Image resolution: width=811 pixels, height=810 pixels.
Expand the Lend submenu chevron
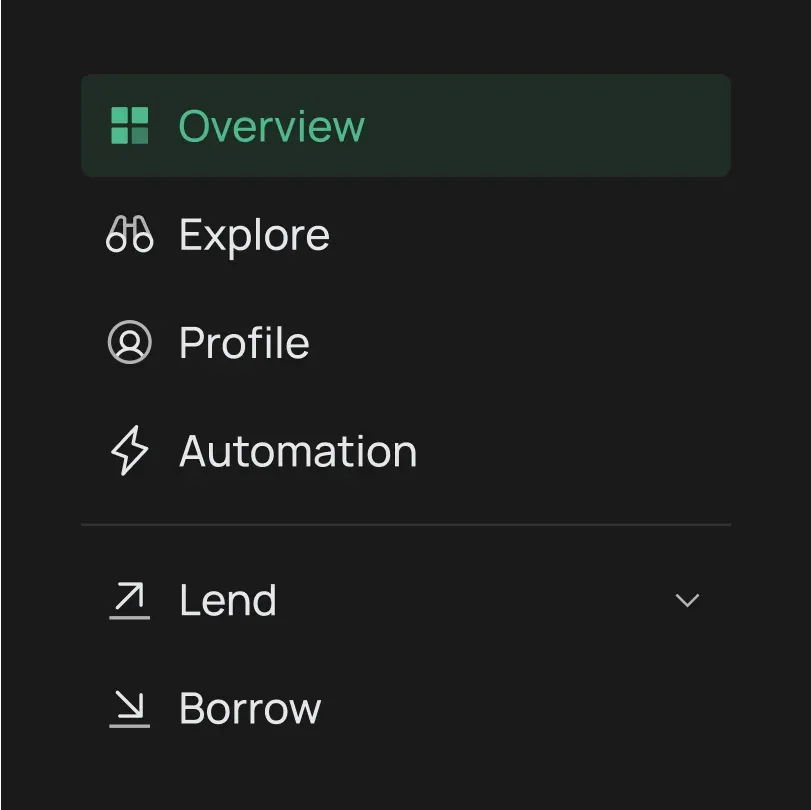(687, 600)
